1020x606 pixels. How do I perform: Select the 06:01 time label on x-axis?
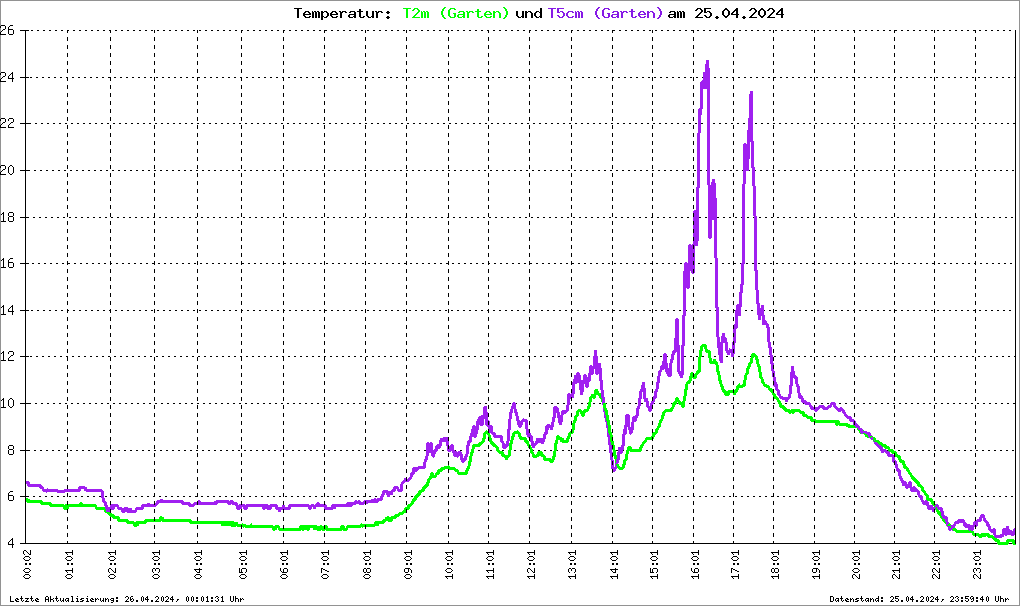pyautogui.click(x=285, y=565)
